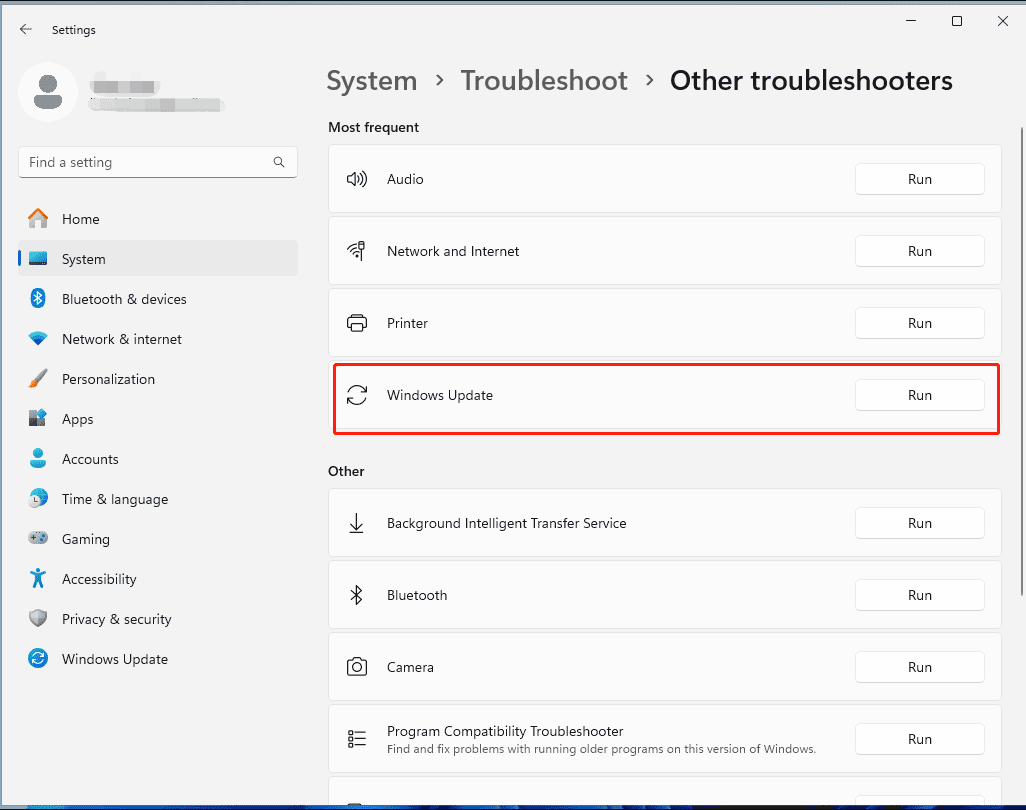Image resolution: width=1026 pixels, height=810 pixels.
Task: Run the Camera troubleshooter
Action: (x=919, y=667)
